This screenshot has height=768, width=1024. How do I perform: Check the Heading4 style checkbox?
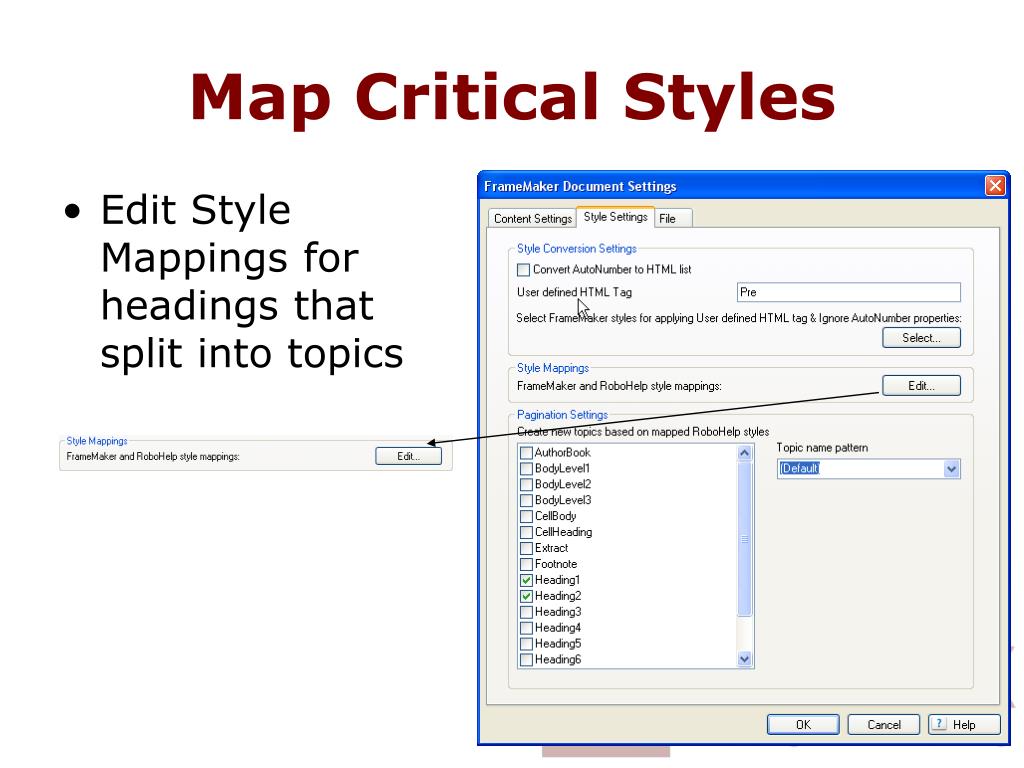(x=526, y=628)
